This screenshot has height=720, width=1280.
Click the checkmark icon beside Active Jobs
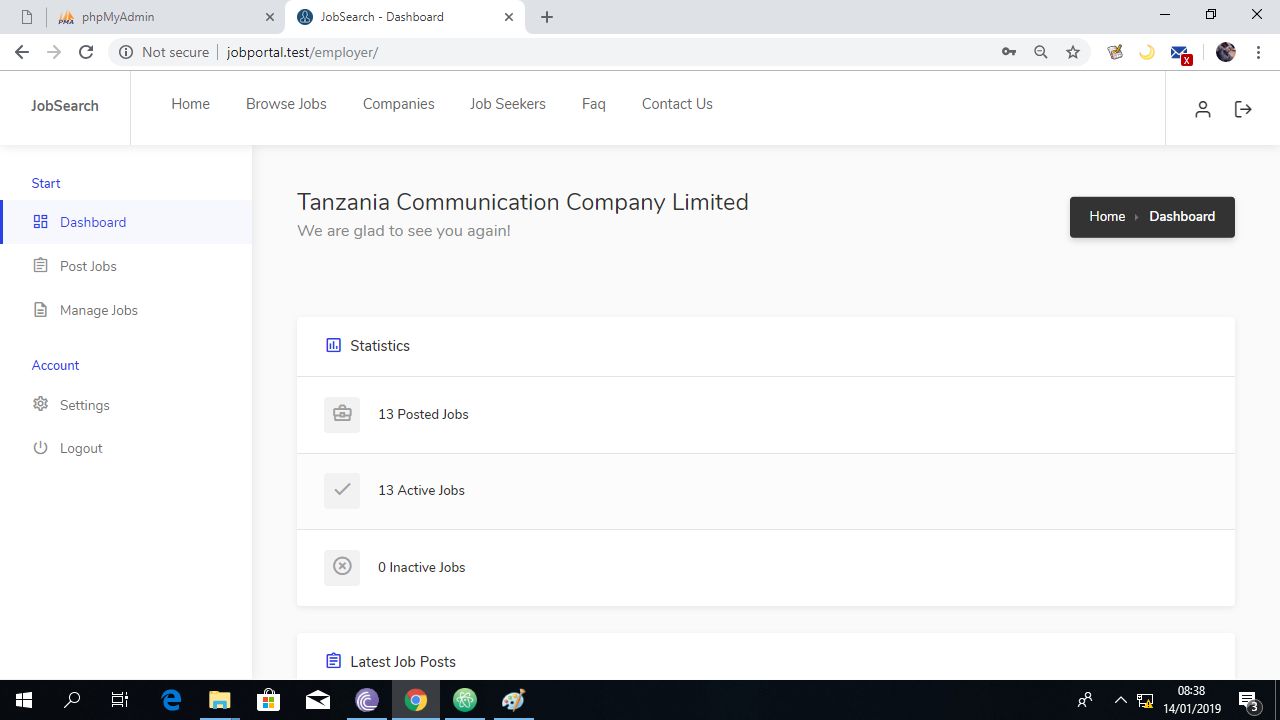pyautogui.click(x=342, y=490)
